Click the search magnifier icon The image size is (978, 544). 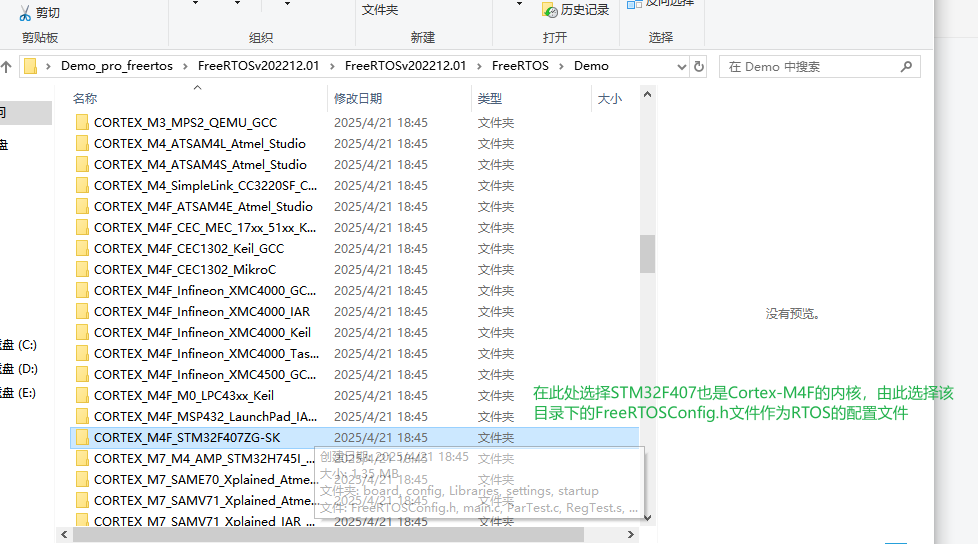pos(906,66)
